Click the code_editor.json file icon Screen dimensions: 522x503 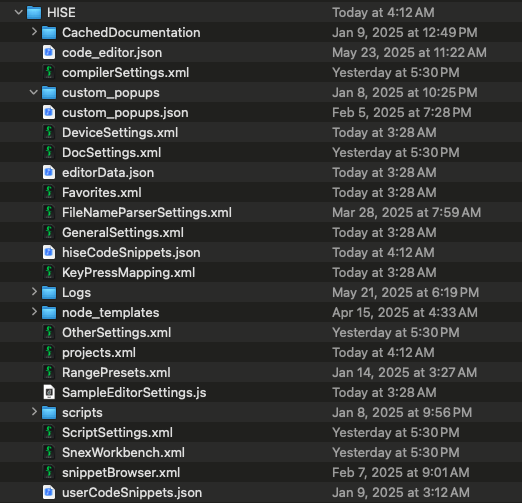(x=49, y=53)
